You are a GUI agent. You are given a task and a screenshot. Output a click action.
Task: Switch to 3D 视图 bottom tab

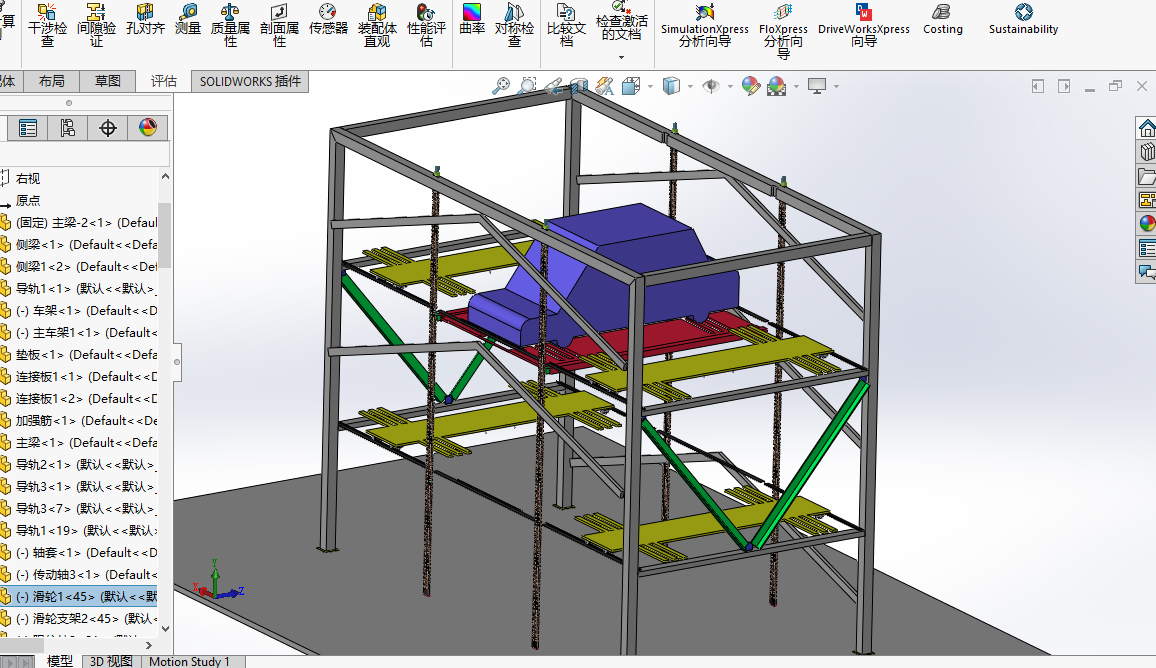(111, 661)
